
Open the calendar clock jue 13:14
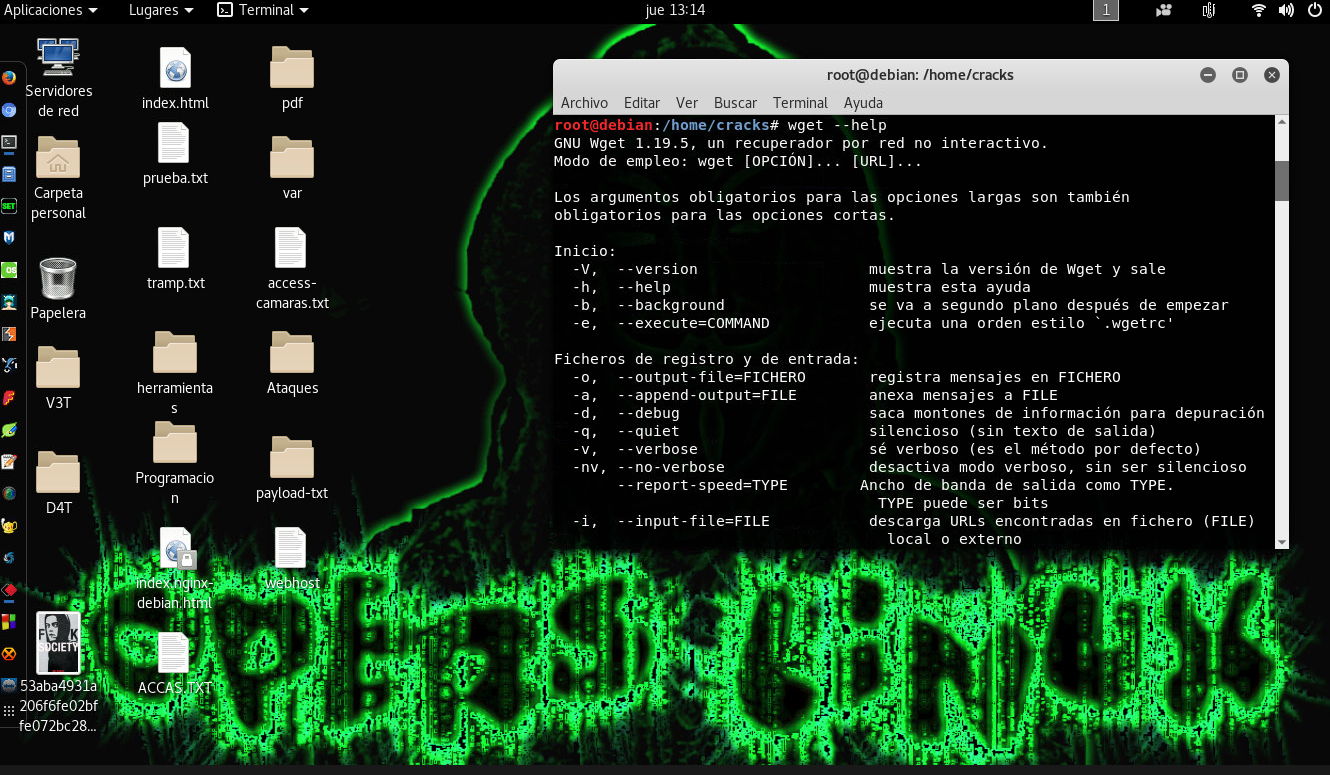[x=676, y=10]
